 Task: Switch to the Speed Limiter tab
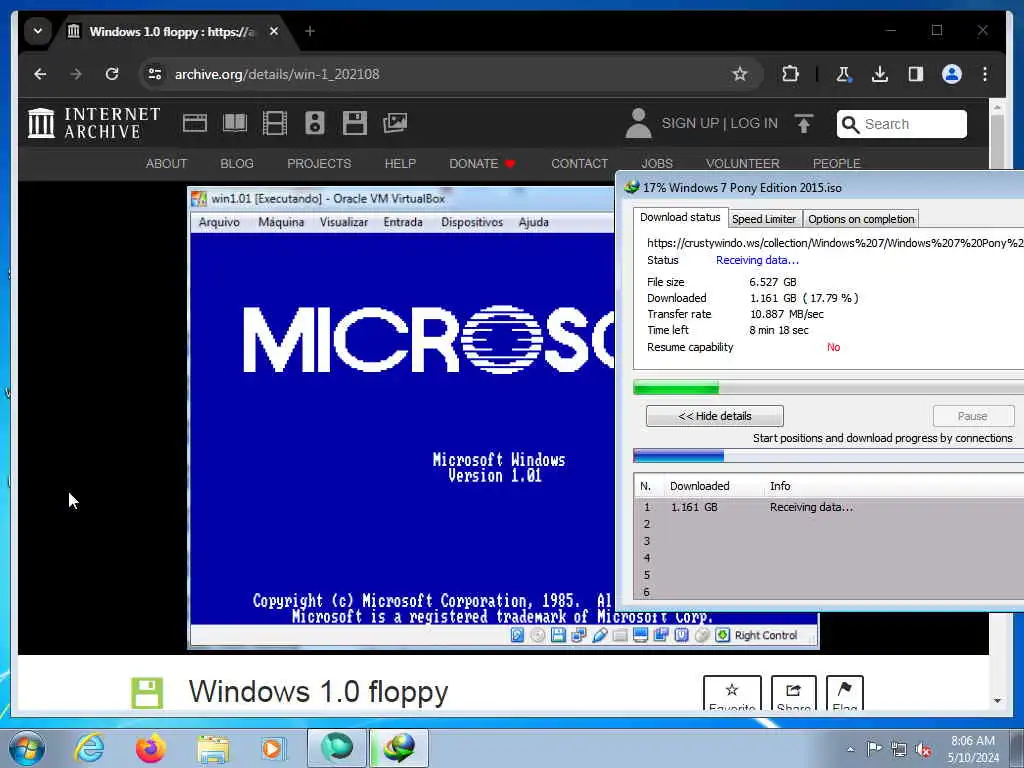tap(763, 219)
